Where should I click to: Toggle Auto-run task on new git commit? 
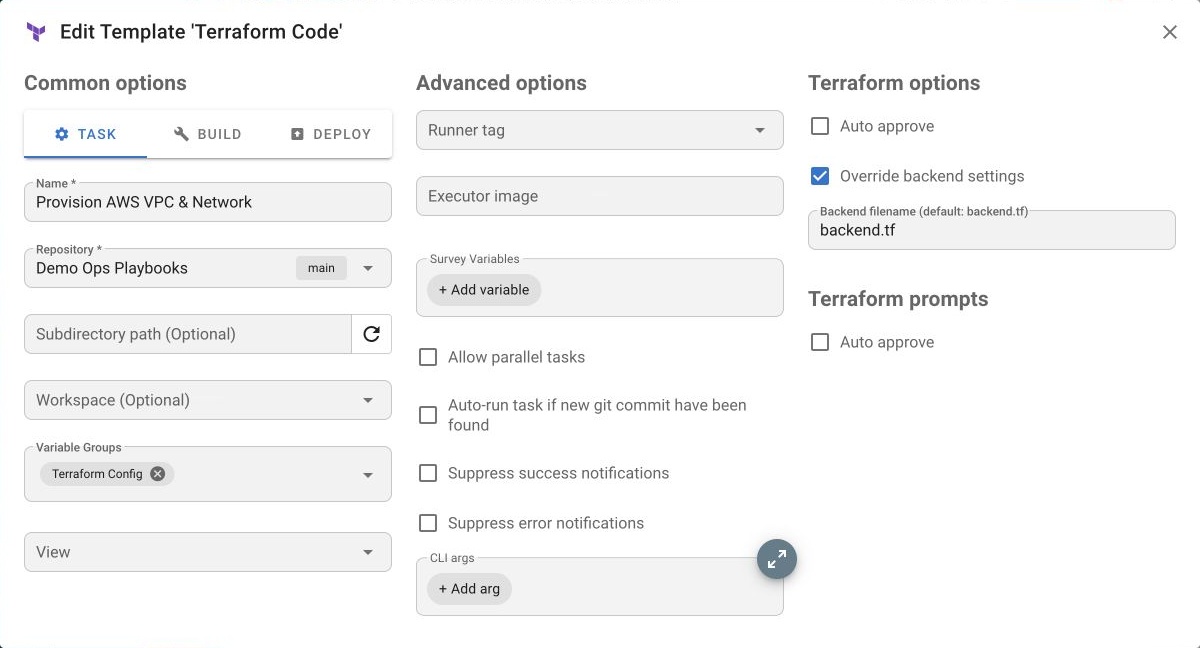pyautogui.click(x=428, y=415)
